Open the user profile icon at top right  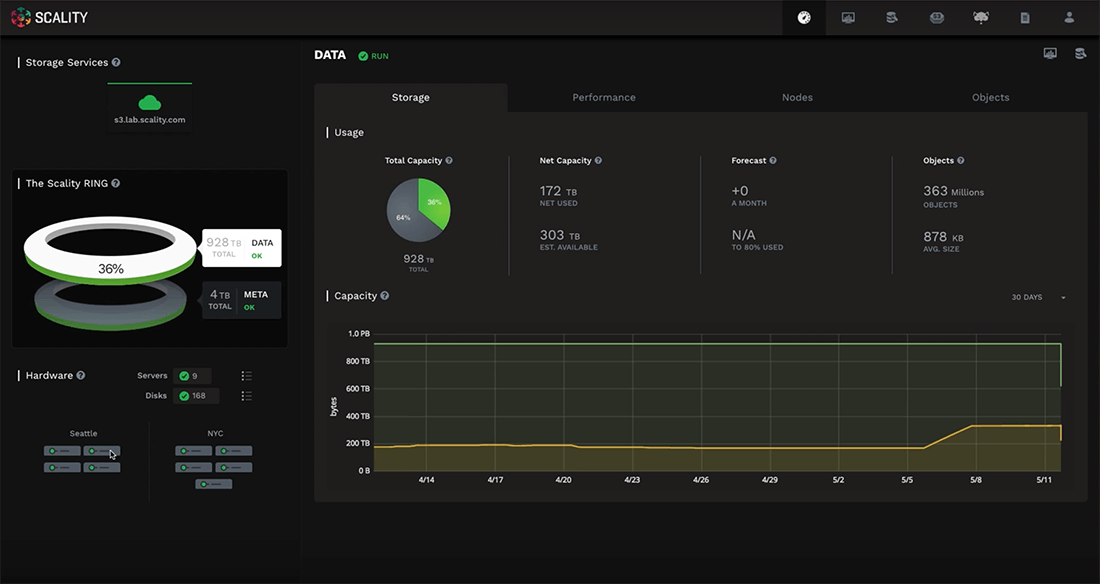(1068, 17)
